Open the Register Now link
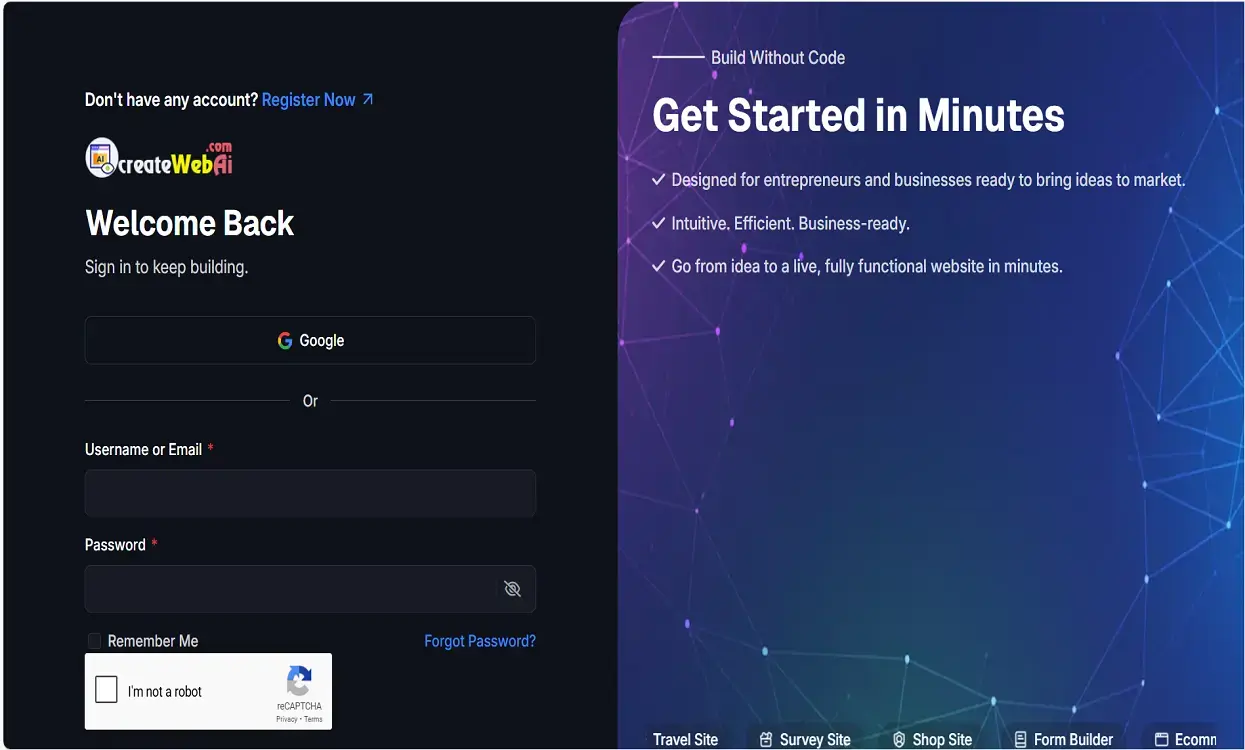 [308, 100]
